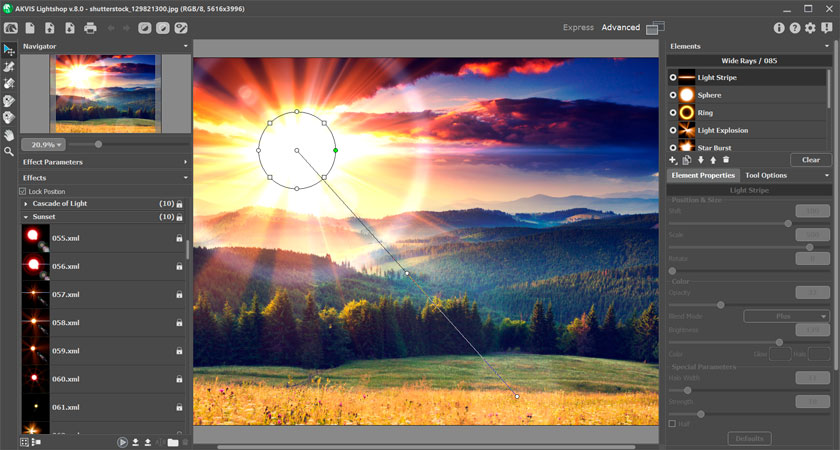Viewport: 840px width, 450px height.
Task: Duplicate the selected element icon
Action: (x=687, y=160)
